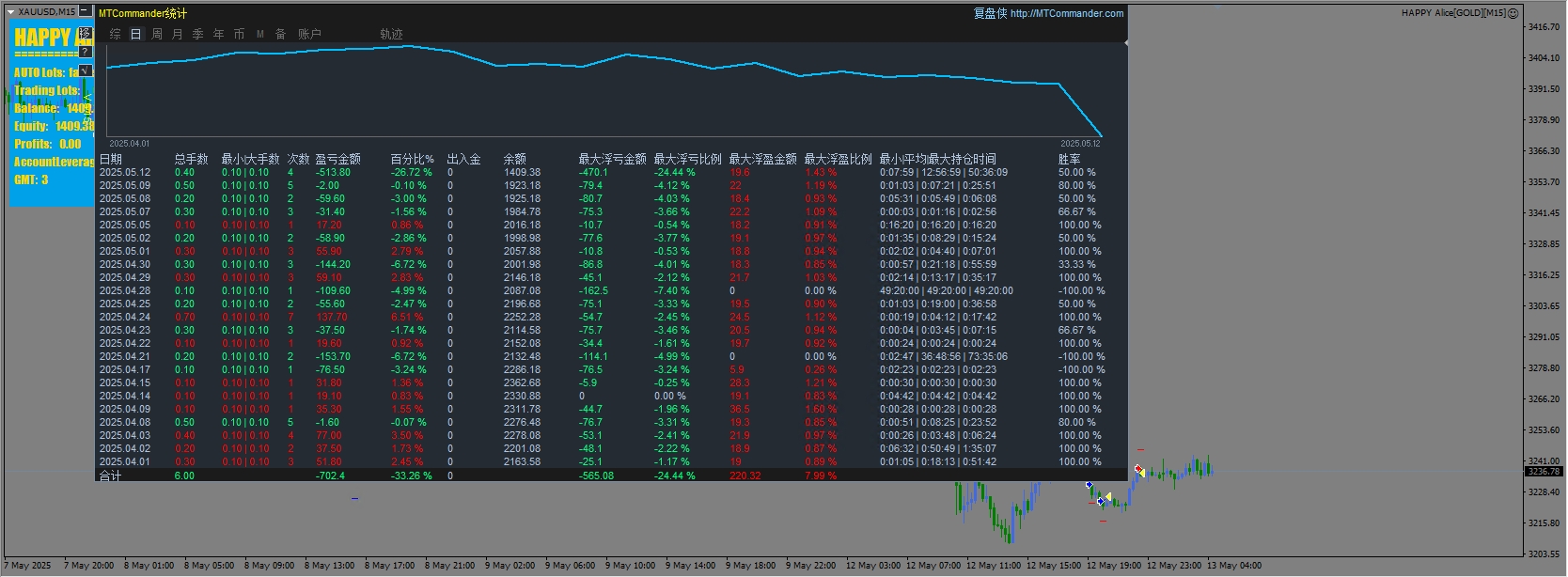The height and width of the screenshot is (577, 1568).
Task: Select the 日 daily statistics tab
Action: [x=135, y=34]
